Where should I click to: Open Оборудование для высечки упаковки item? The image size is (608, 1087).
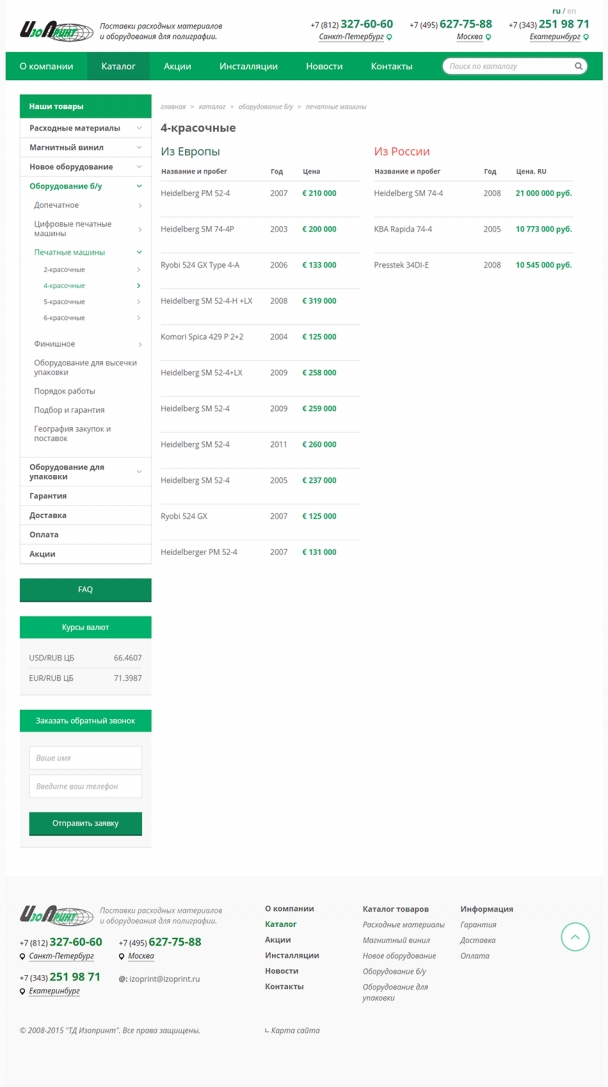(86, 367)
